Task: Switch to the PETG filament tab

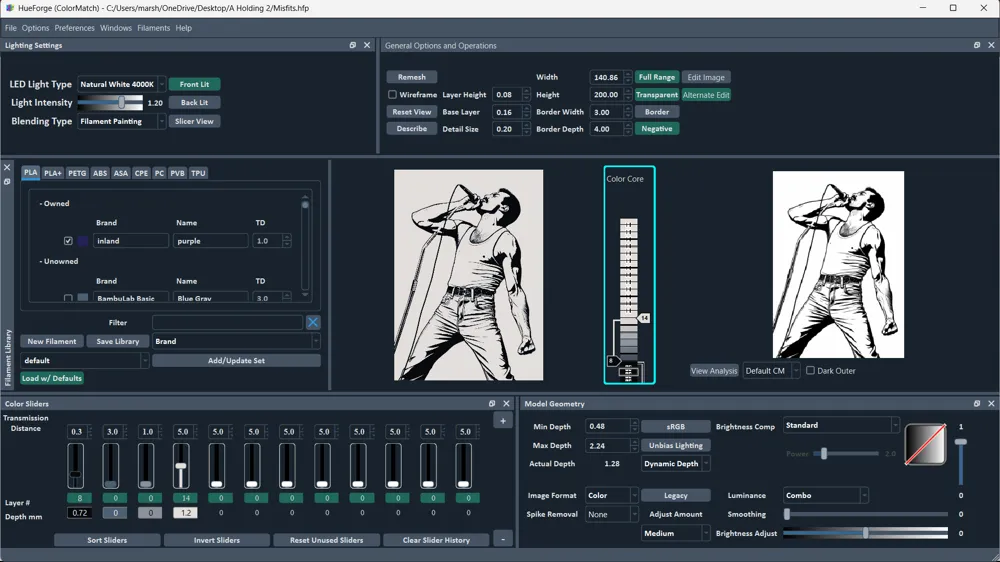Action: (x=77, y=173)
